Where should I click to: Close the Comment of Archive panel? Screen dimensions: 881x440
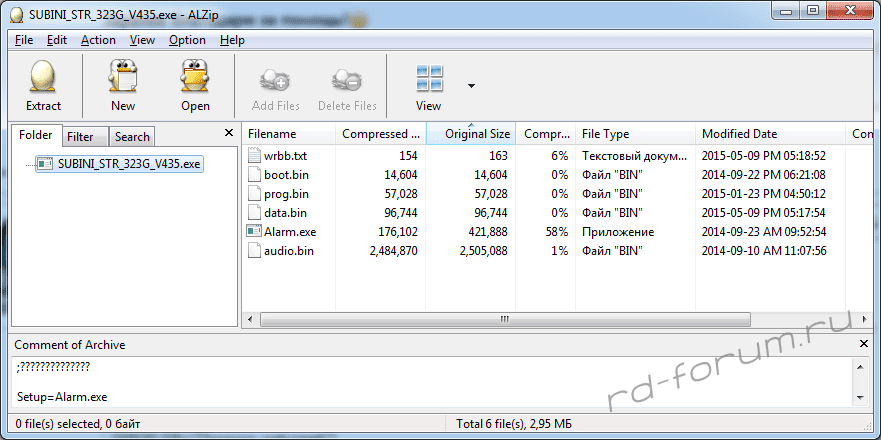click(x=865, y=344)
